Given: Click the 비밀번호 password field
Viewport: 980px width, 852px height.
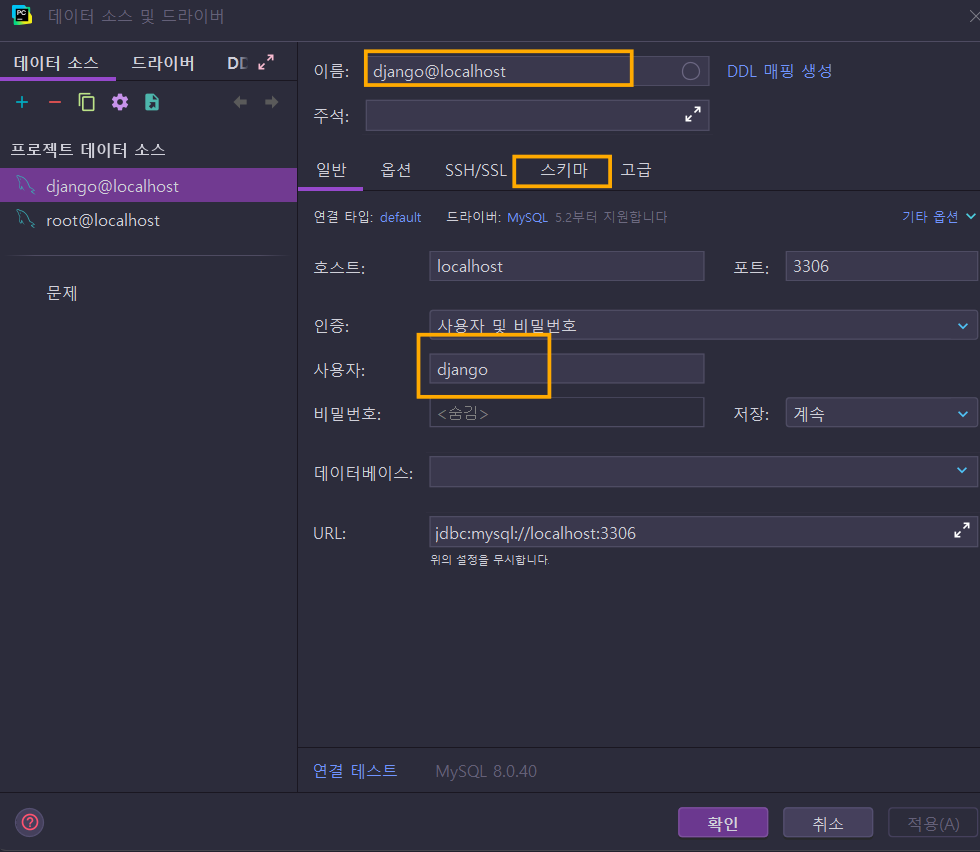Looking at the screenshot, I should [566, 413].
